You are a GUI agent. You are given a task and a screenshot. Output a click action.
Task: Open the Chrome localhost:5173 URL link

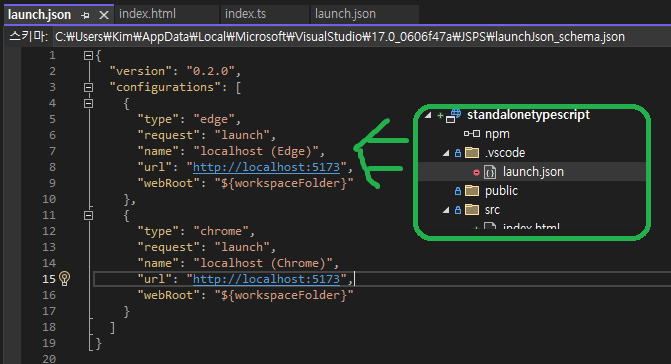(x=266, y=279)
